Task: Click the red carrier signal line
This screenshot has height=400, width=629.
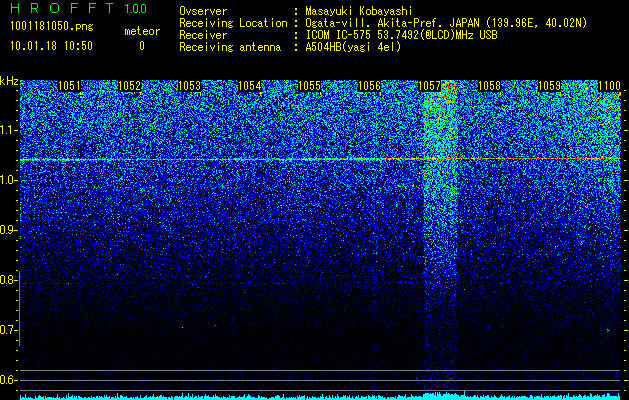Action: [x=320, y=159]
